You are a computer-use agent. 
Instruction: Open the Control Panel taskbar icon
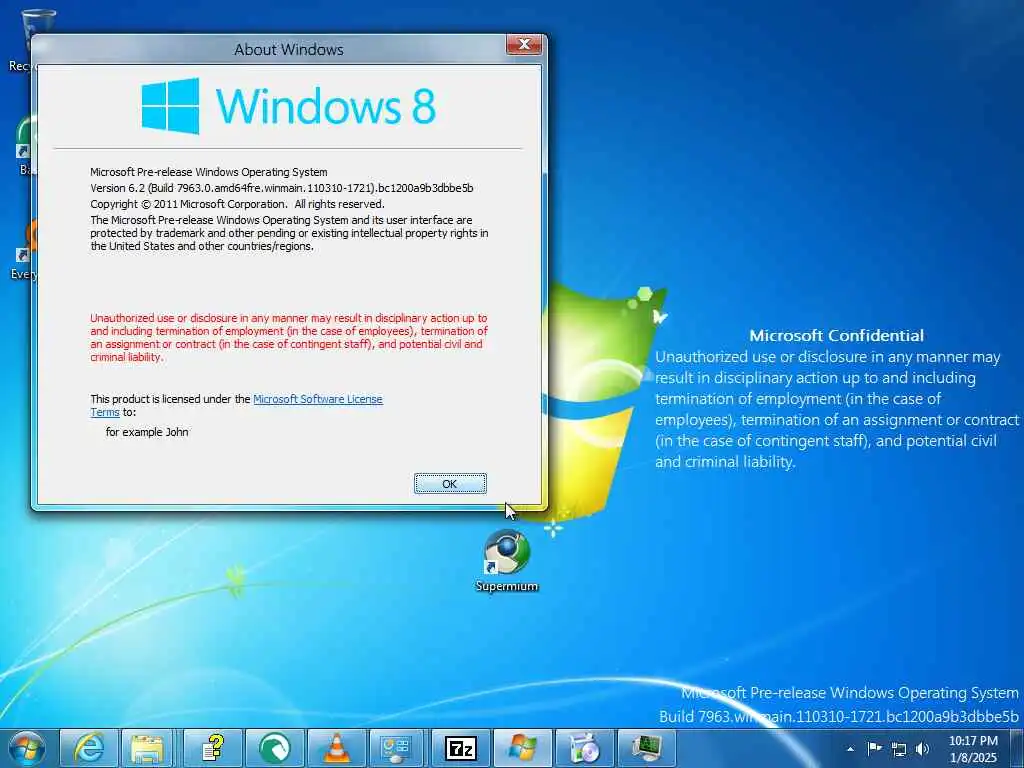396,748
